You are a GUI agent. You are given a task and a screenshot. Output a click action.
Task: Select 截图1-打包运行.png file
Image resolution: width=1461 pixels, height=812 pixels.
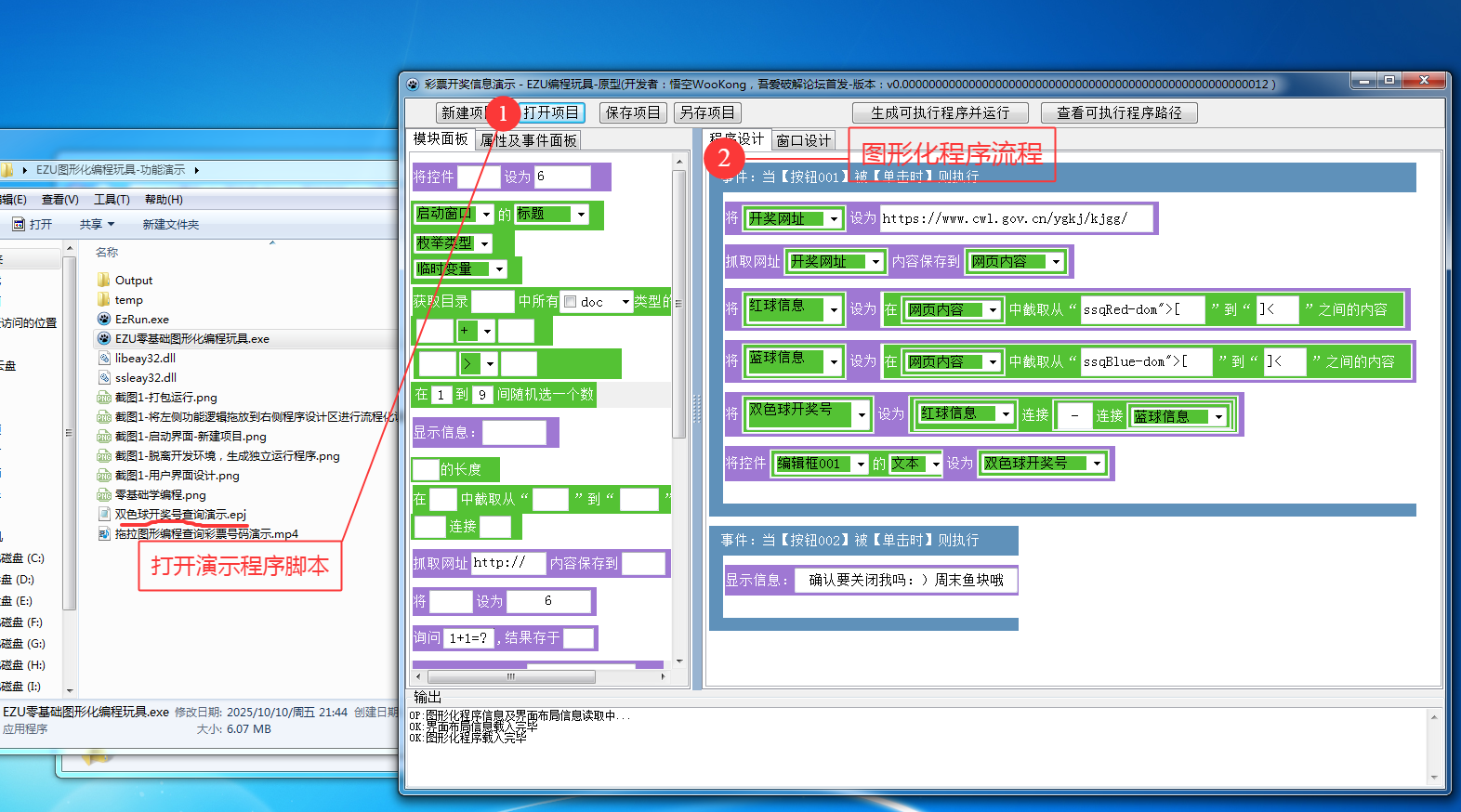click(165, 397)
